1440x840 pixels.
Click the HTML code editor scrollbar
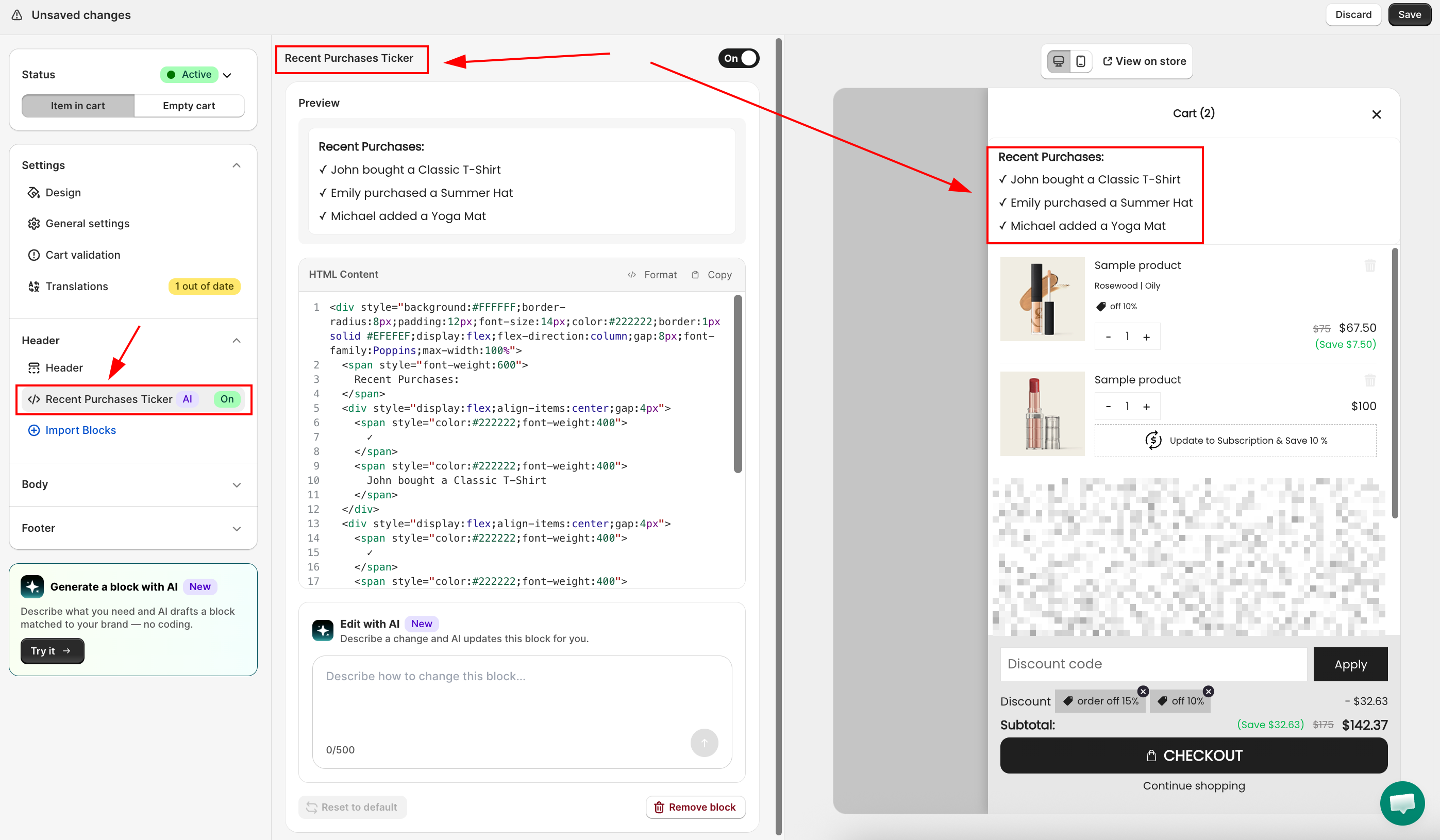(x=737, y=383)
